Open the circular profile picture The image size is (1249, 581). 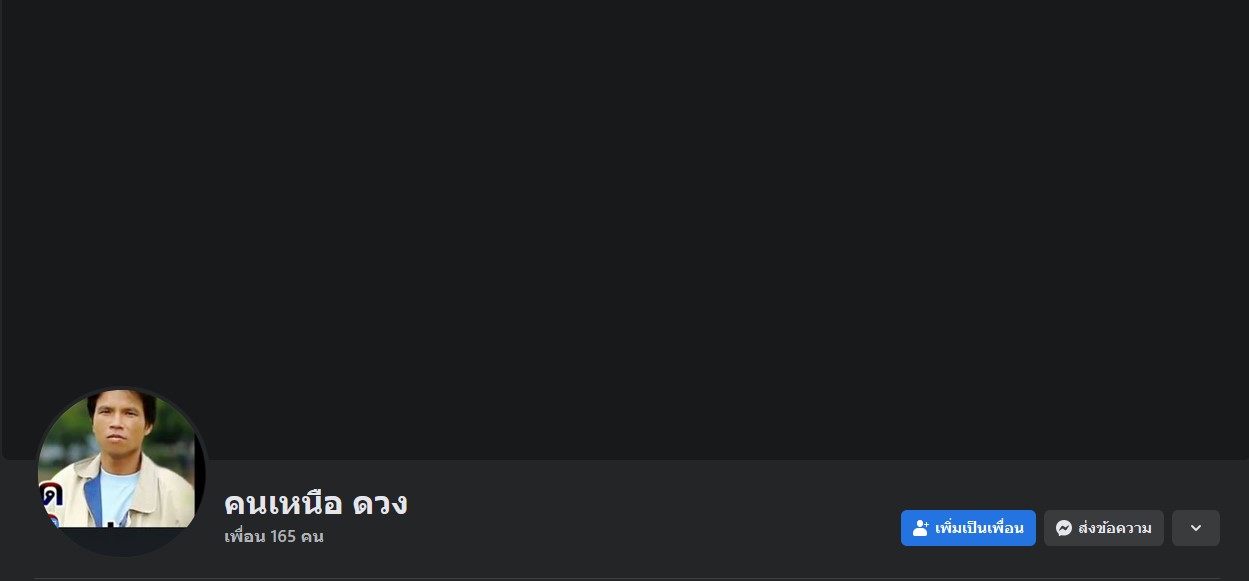pyautogui.click(x=122, y=471)
